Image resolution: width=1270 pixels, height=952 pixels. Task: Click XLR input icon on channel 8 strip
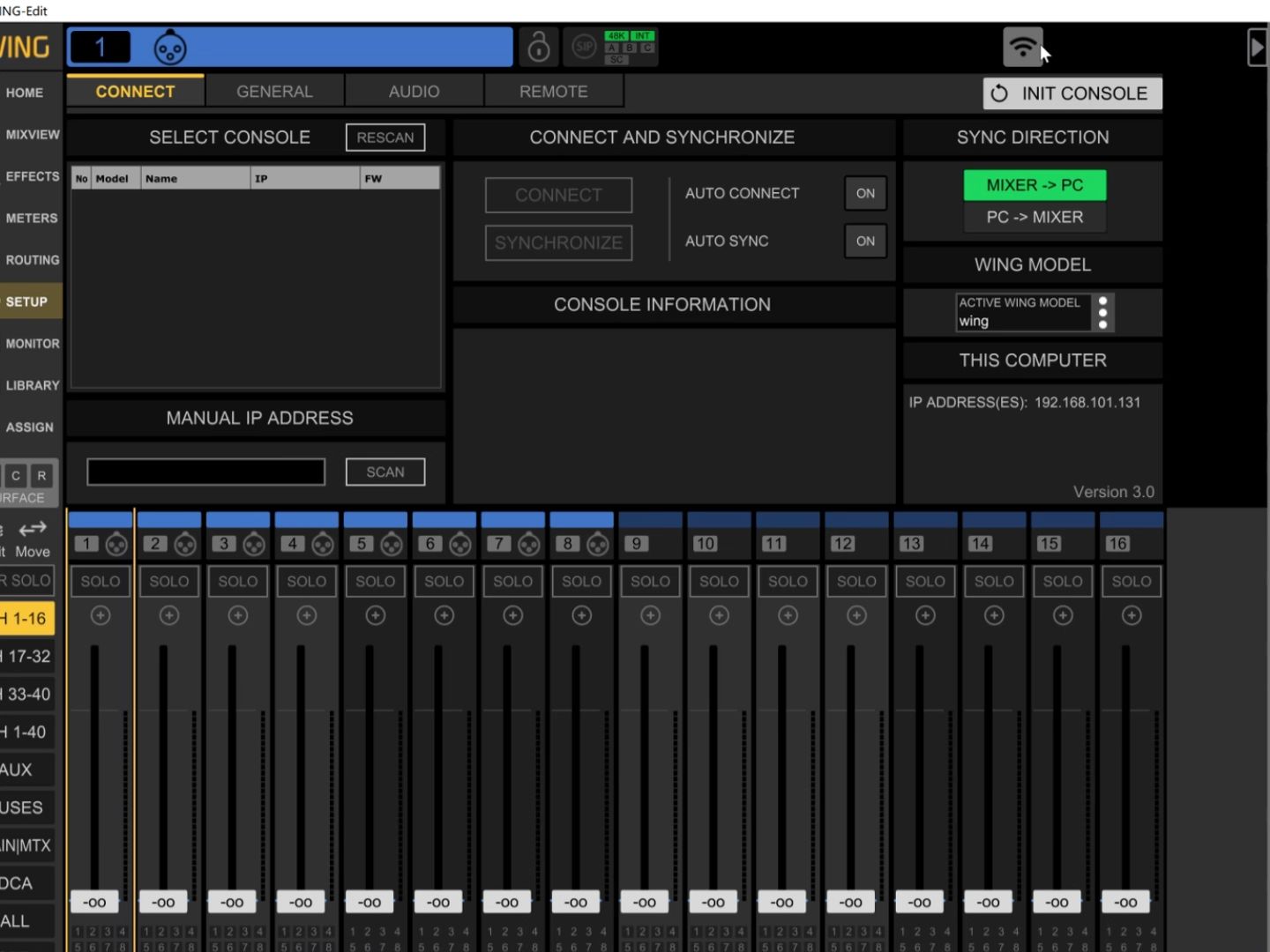[x=598, y=545]
